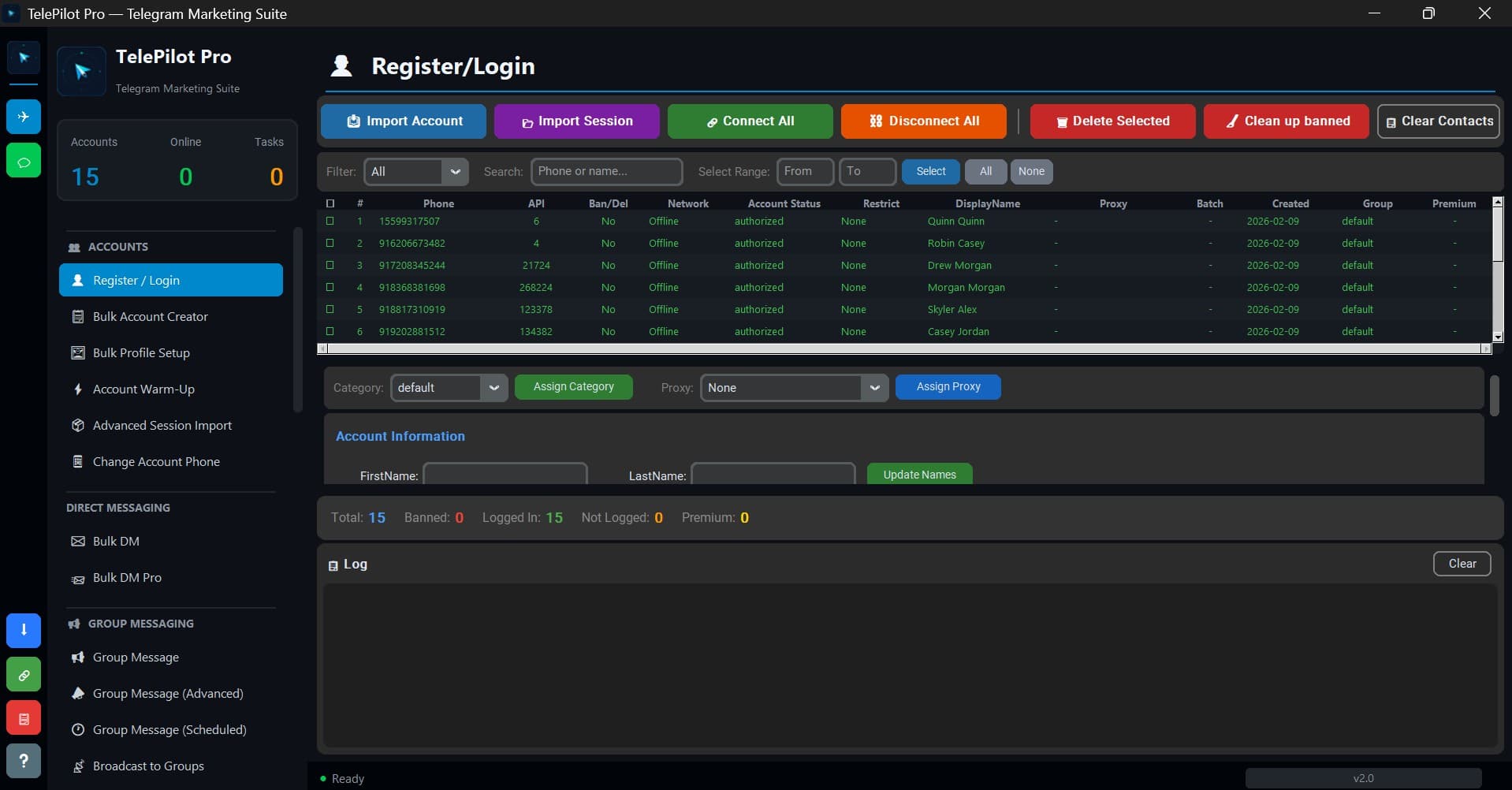1512x790 pixels.
Task: Click the Clear Contacts button
Action: point(1439,121)
